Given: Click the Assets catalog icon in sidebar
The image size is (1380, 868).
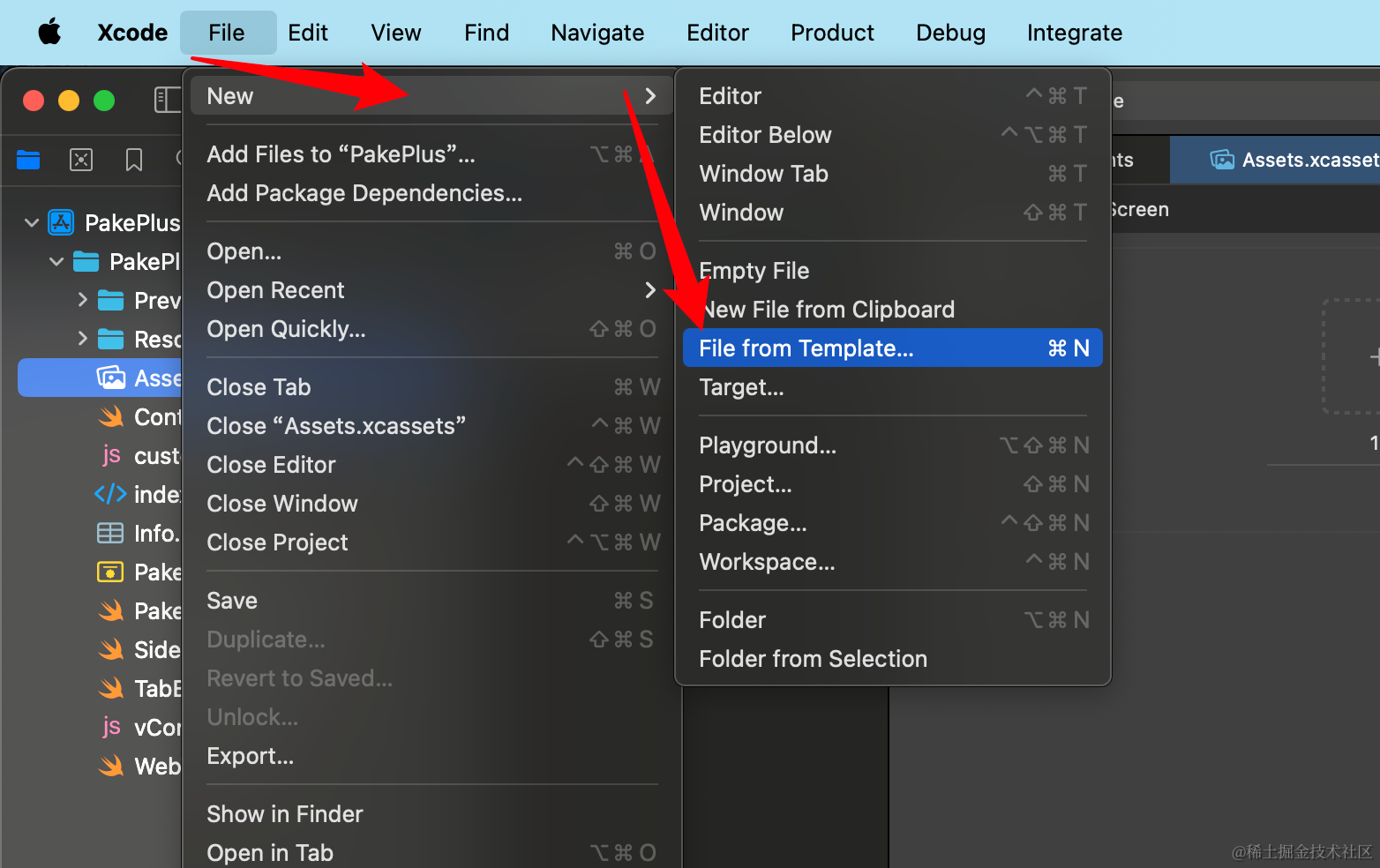Looking at the screenshot, I should (x=111, y=378).
